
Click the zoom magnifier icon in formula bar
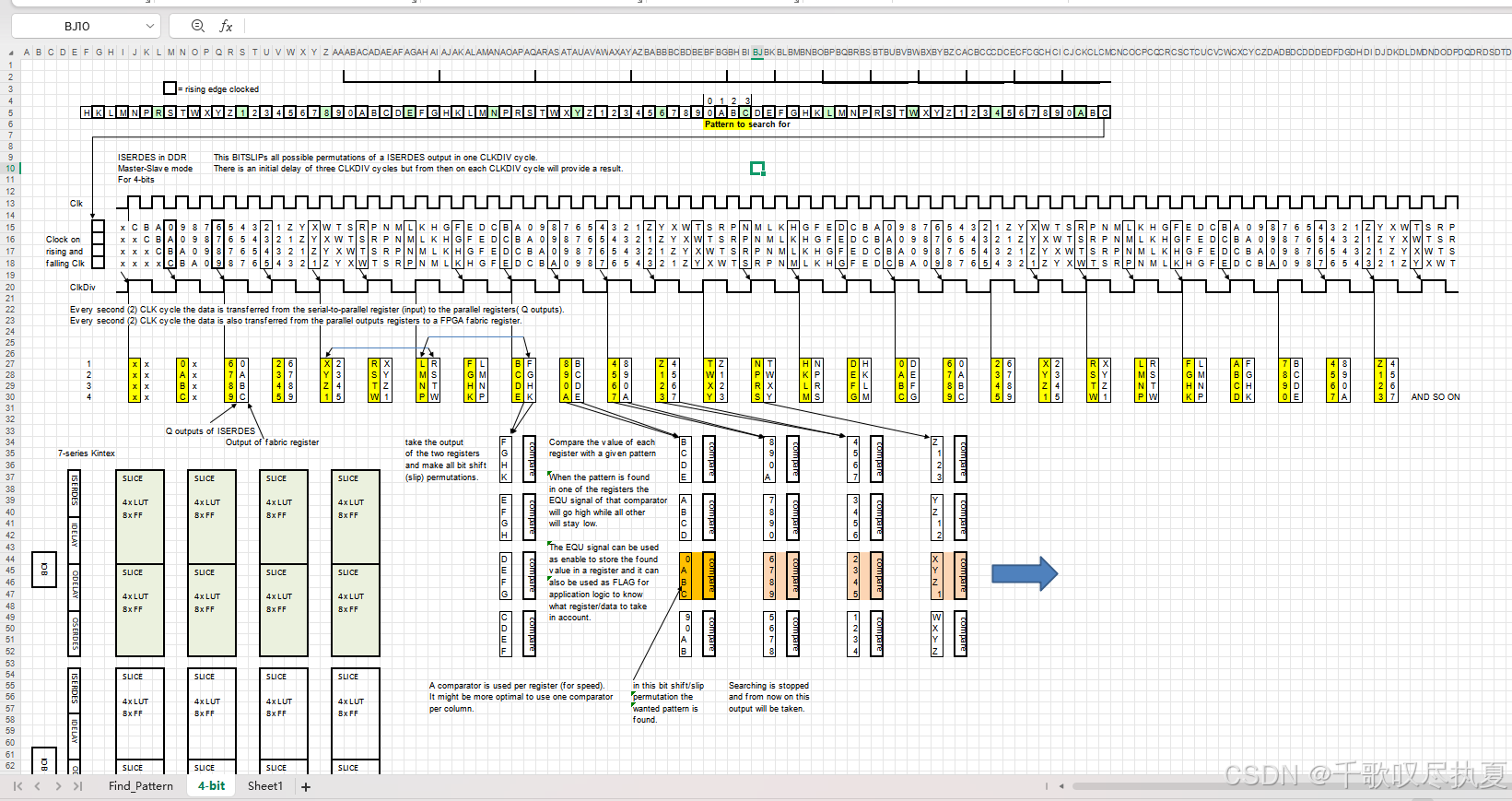coord(198,26)
